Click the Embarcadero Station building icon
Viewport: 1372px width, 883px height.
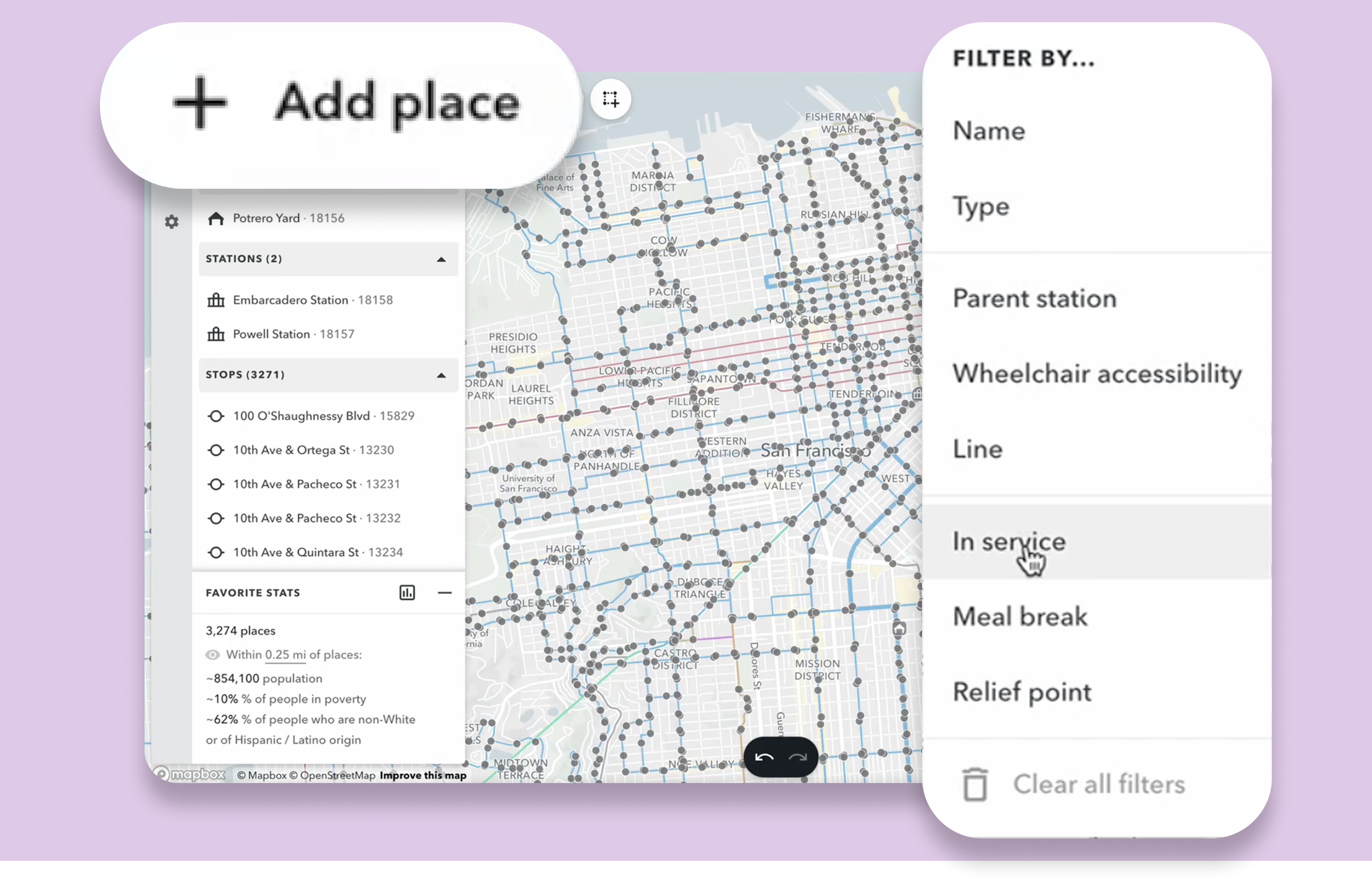tap(216, 300)
